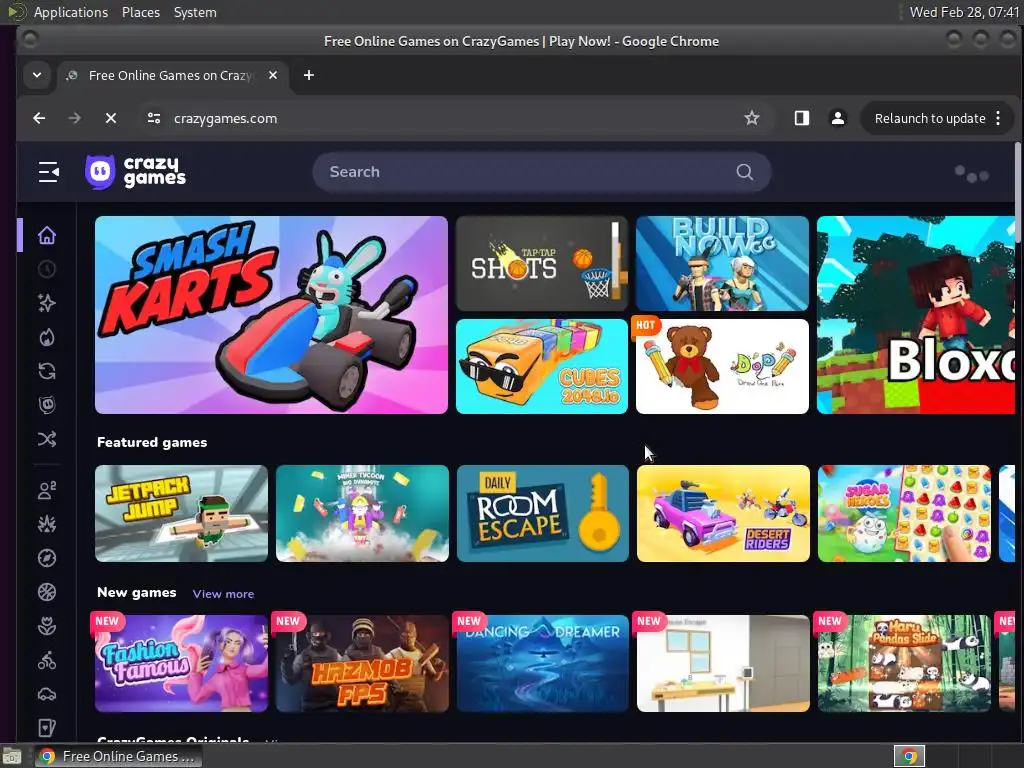
Task: Collapse the sidebar with the hamburger menu icon
Action: (x=48, y=172)
